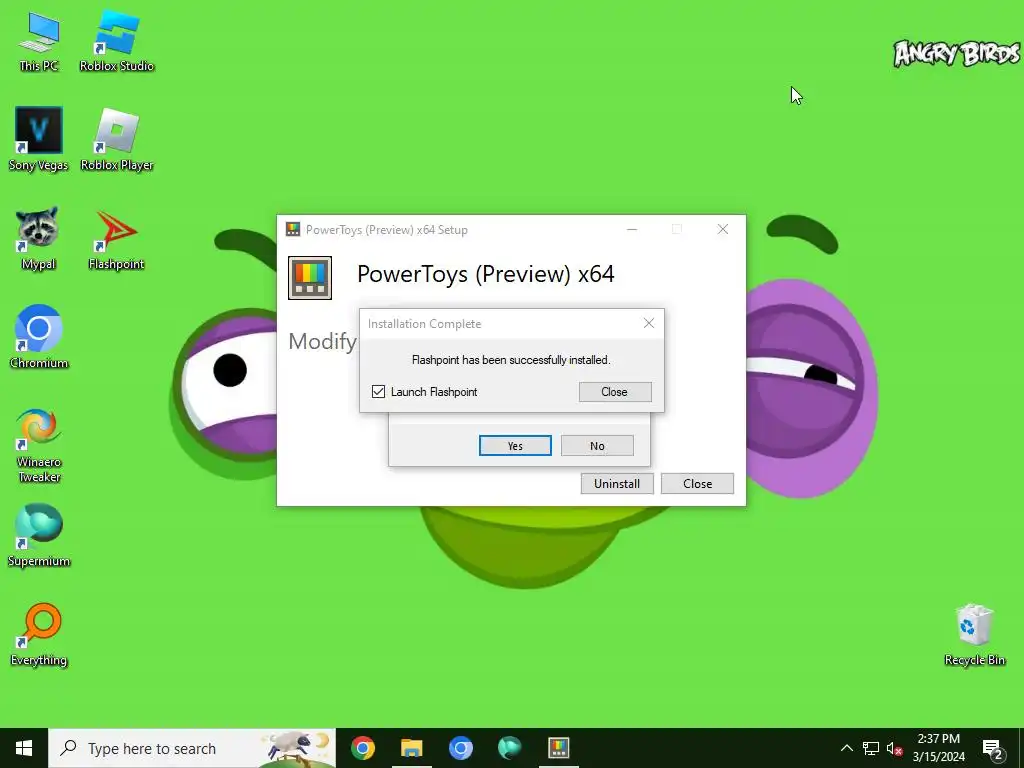Switch to PowerToys Setup taskbar item

[x=558, y=748]
